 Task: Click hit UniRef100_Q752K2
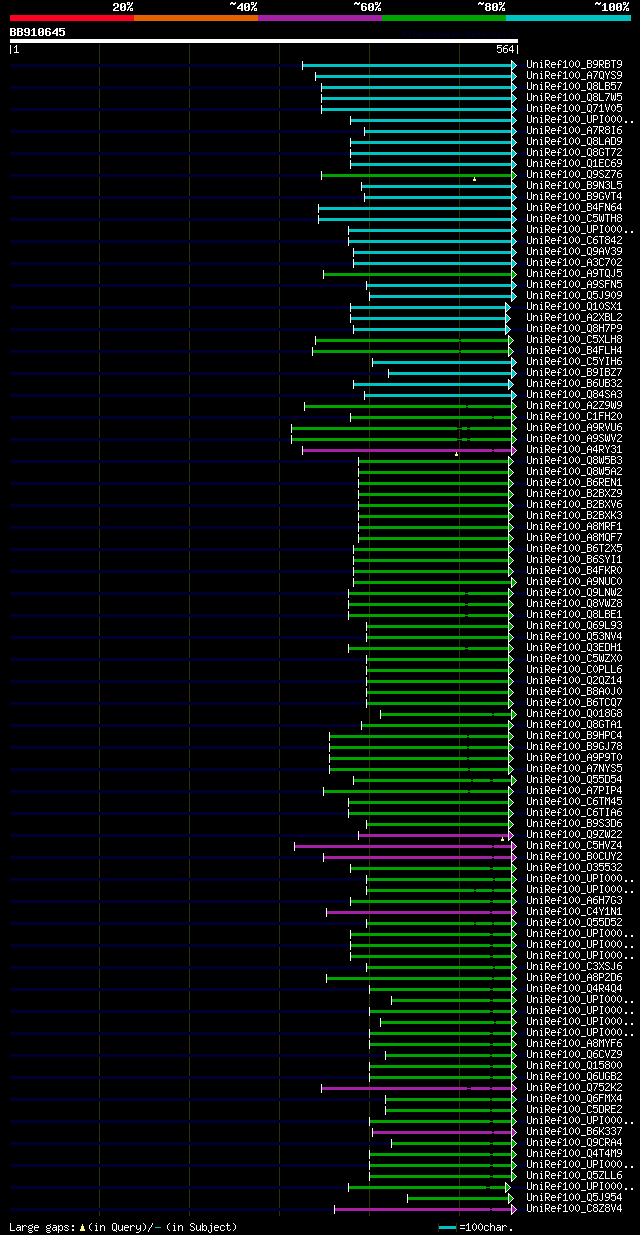(574, 1088)
